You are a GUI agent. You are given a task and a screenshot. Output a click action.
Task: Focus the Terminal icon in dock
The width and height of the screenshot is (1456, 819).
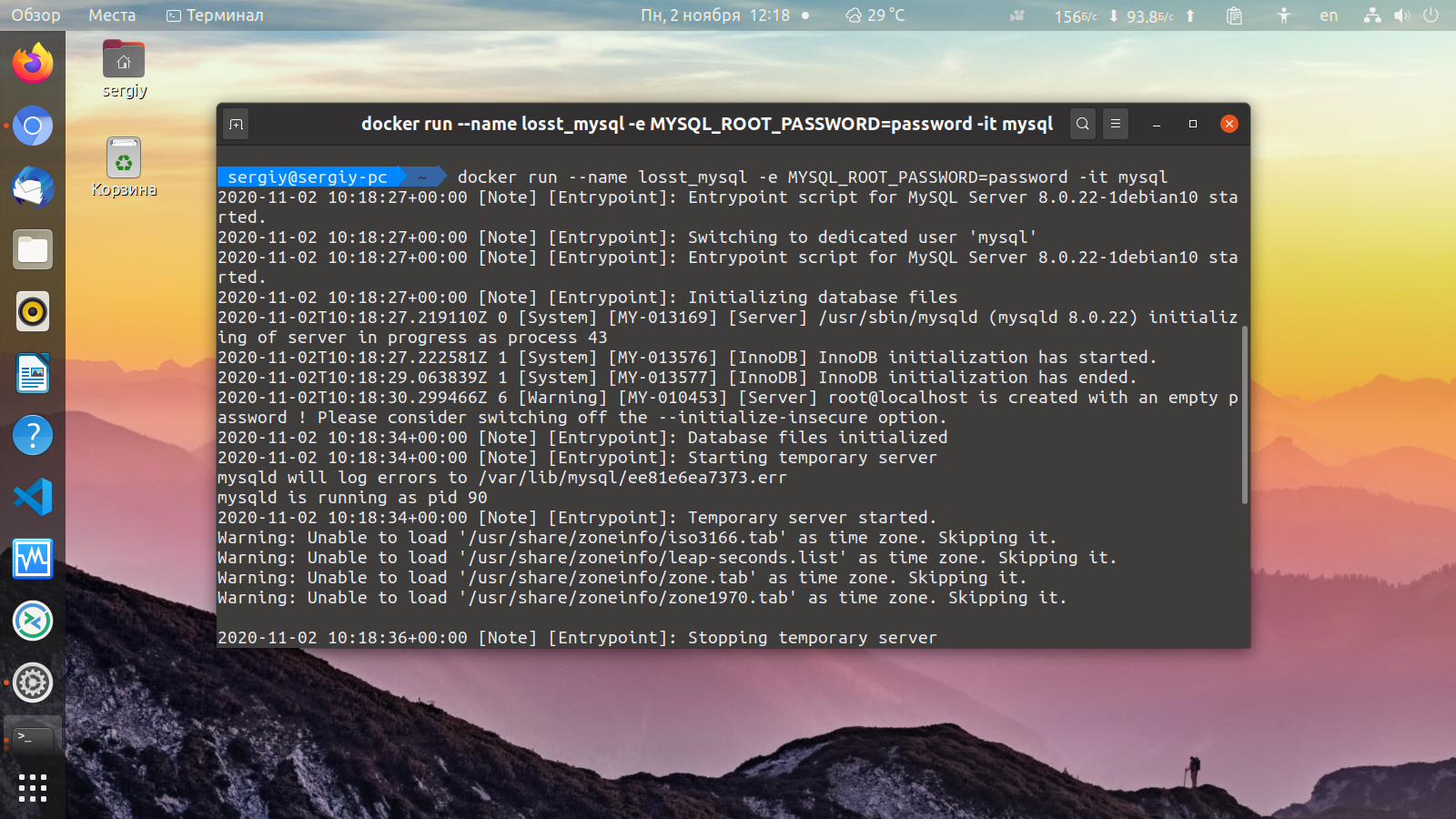tap(33, 741)
